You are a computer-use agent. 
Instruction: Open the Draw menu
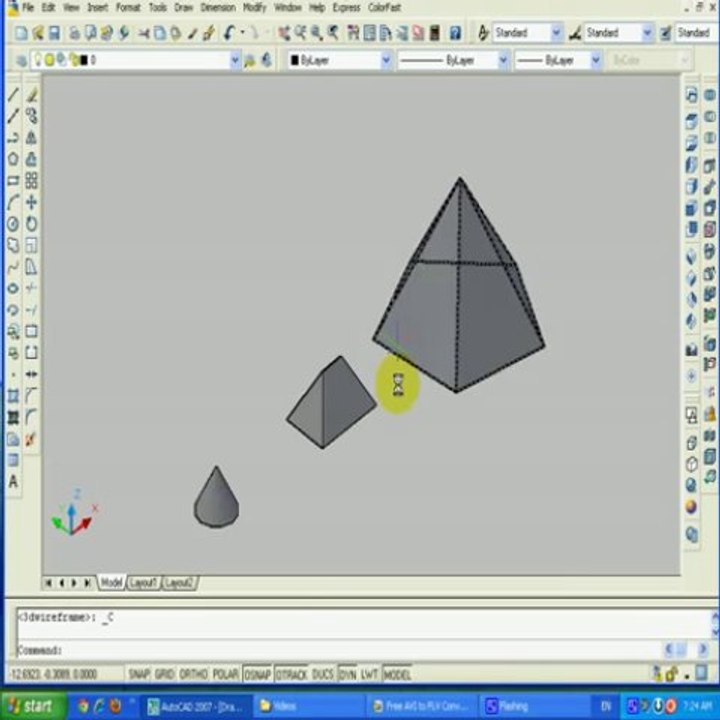point(183,7)
